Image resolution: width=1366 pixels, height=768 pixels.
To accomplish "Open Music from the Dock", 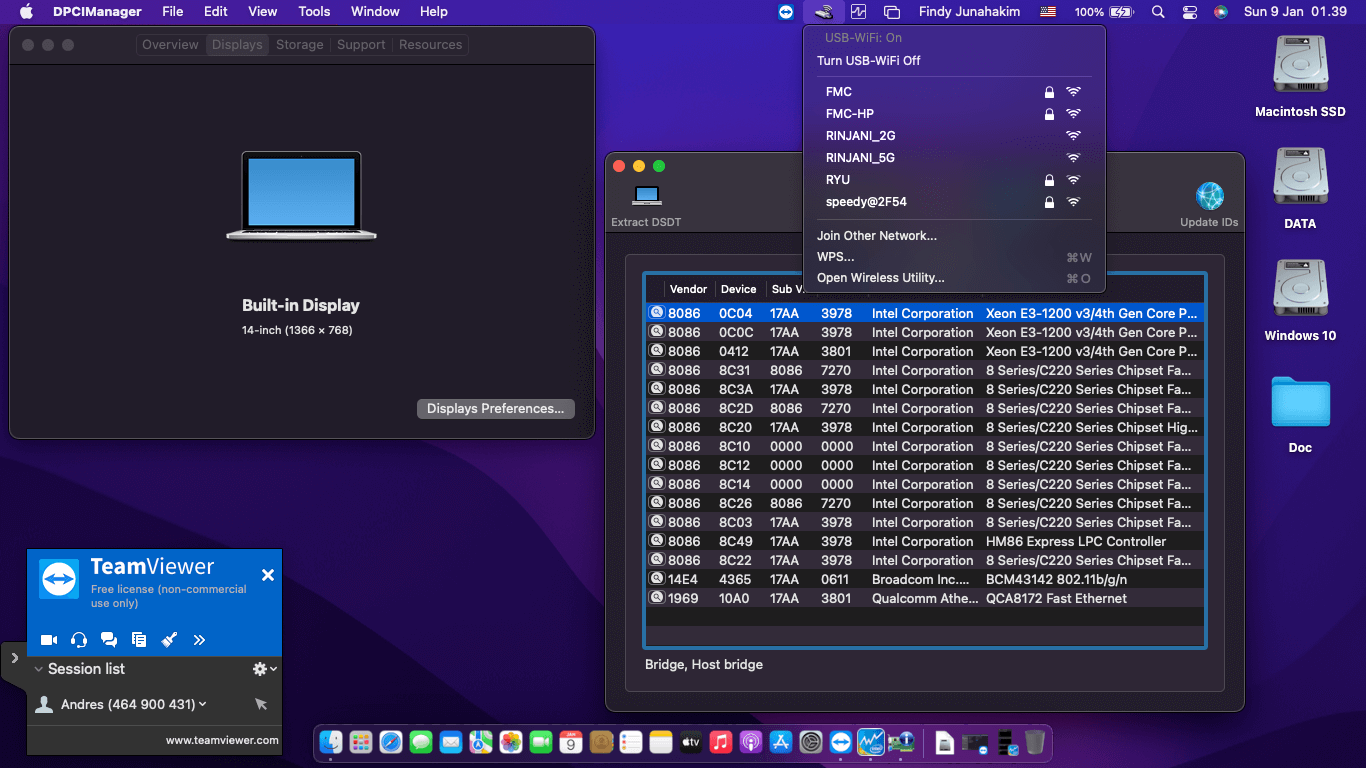I will [721, 742].
